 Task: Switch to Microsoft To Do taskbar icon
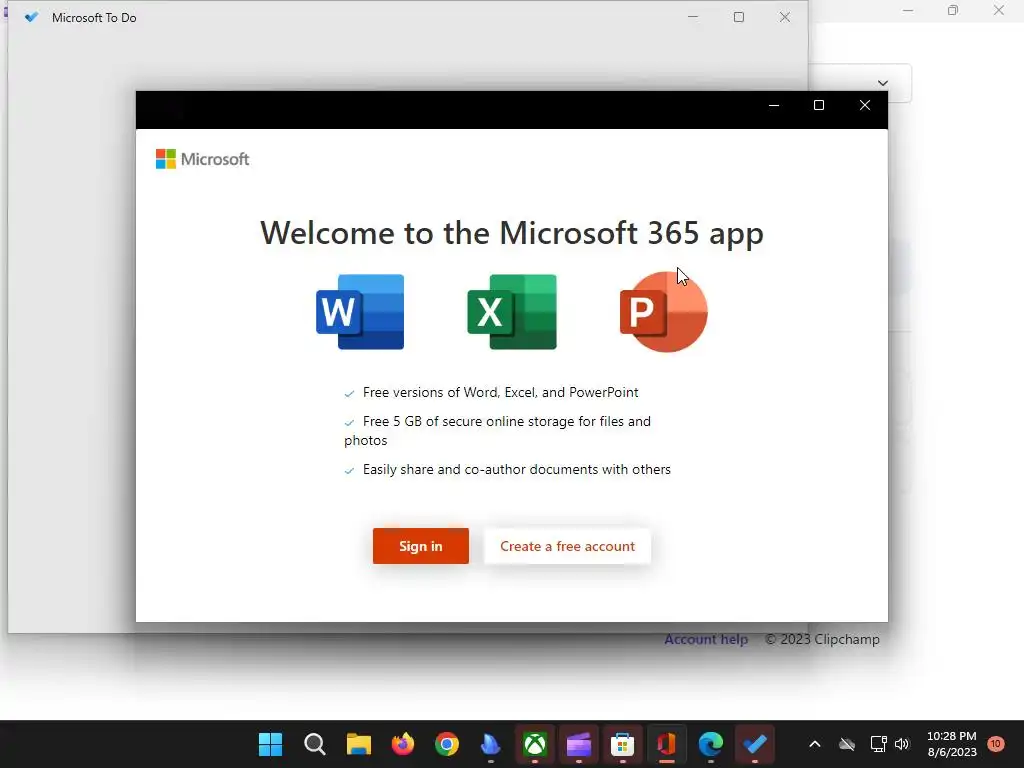click(x=755, y=744)
